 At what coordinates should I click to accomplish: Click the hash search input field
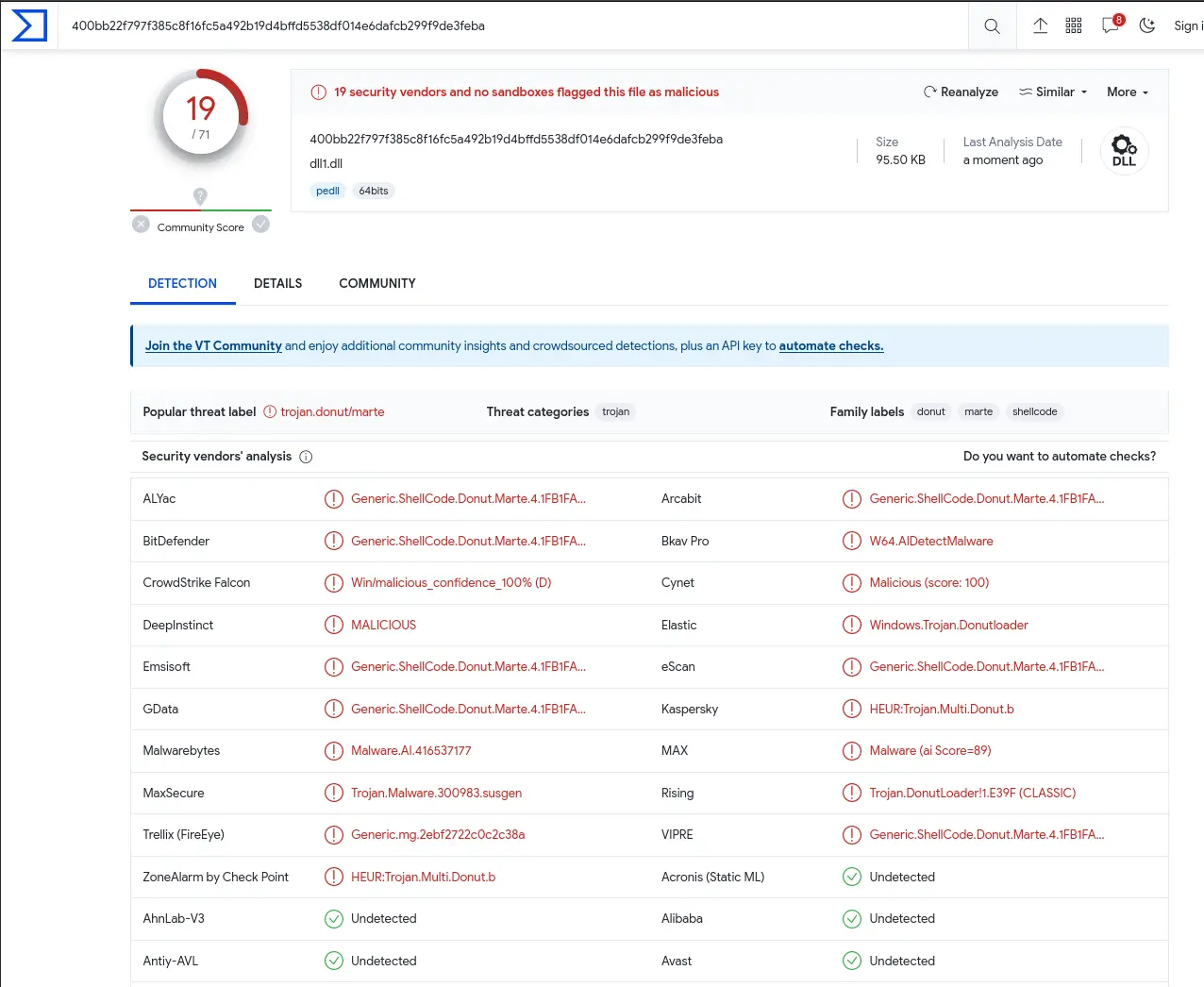pyautogui.click(x=510, y=26)
